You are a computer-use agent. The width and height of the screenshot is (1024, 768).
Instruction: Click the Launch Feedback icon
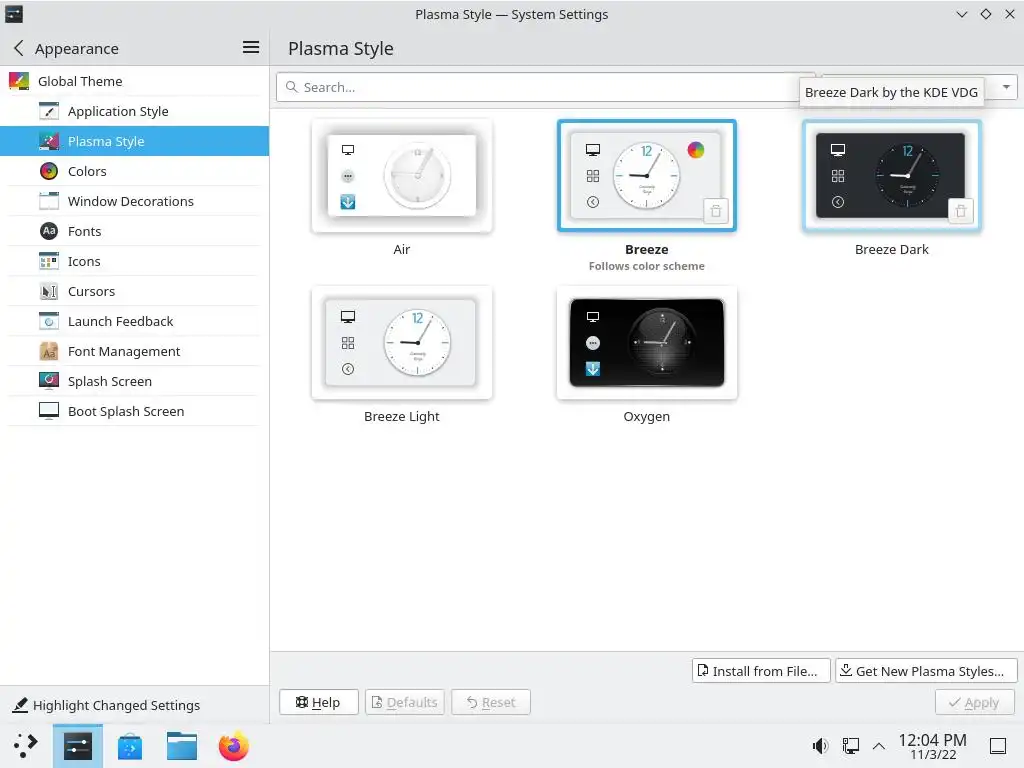(x=49, y=321)
